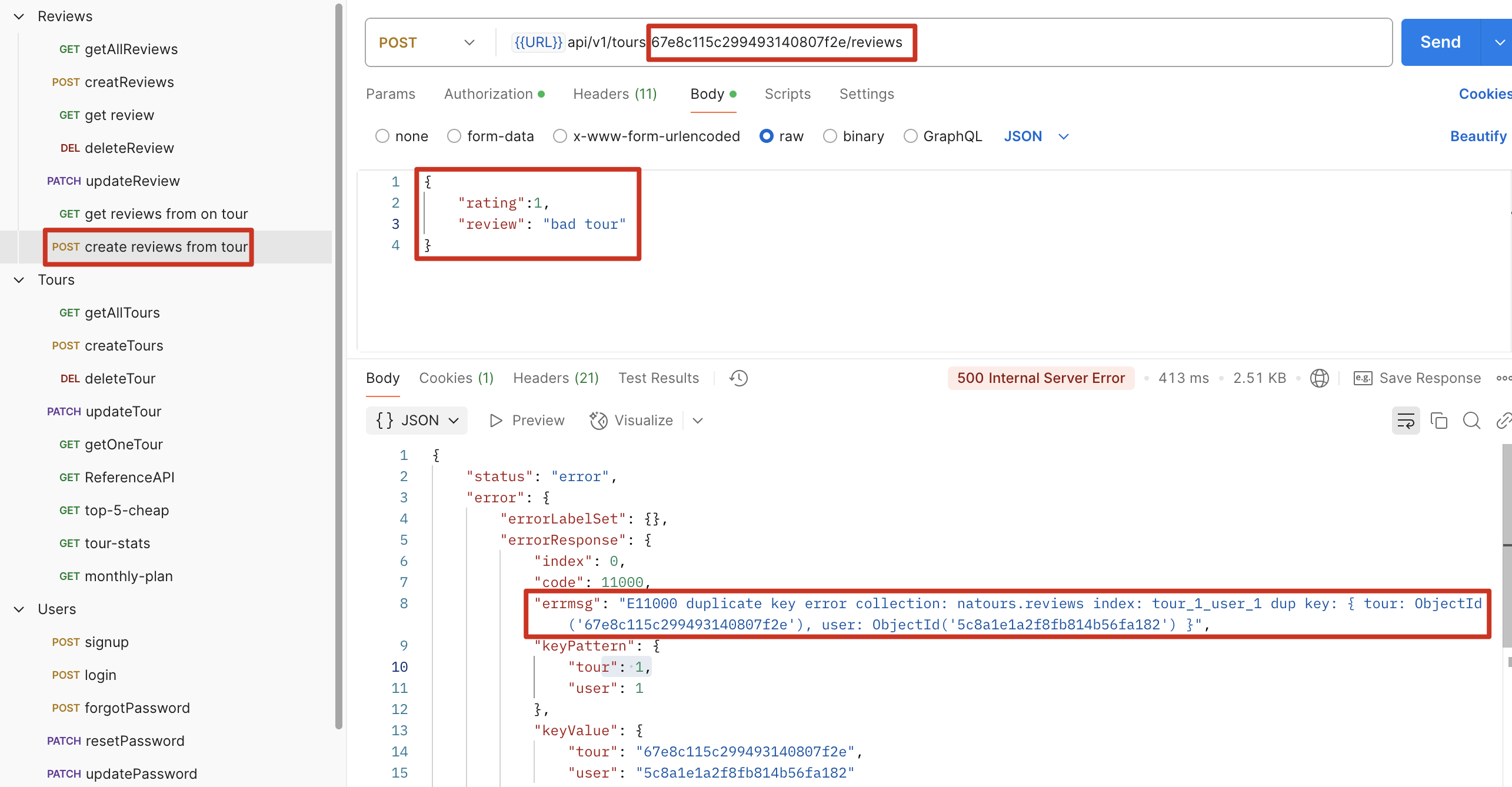The image size is (1512, 787).
Task: Switch to the Headers (11) tab
Action: click(x=615, y=94)
